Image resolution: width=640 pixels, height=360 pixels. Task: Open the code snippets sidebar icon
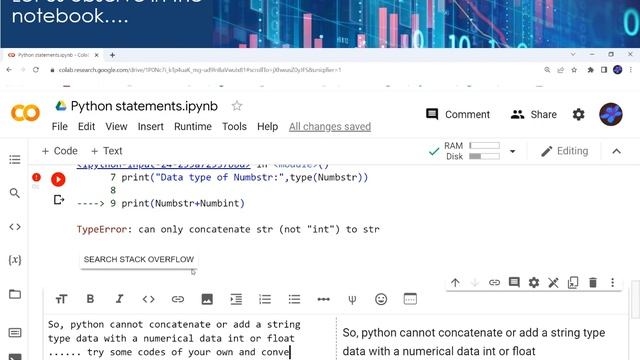point(15,227)
